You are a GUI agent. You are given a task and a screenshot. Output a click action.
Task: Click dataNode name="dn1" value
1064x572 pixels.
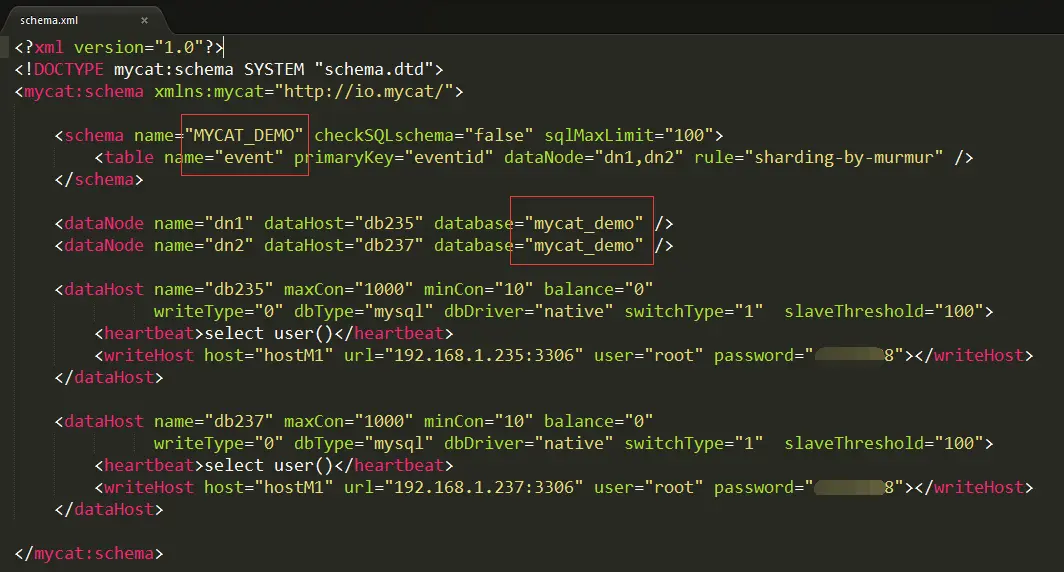tap(229, 223)
